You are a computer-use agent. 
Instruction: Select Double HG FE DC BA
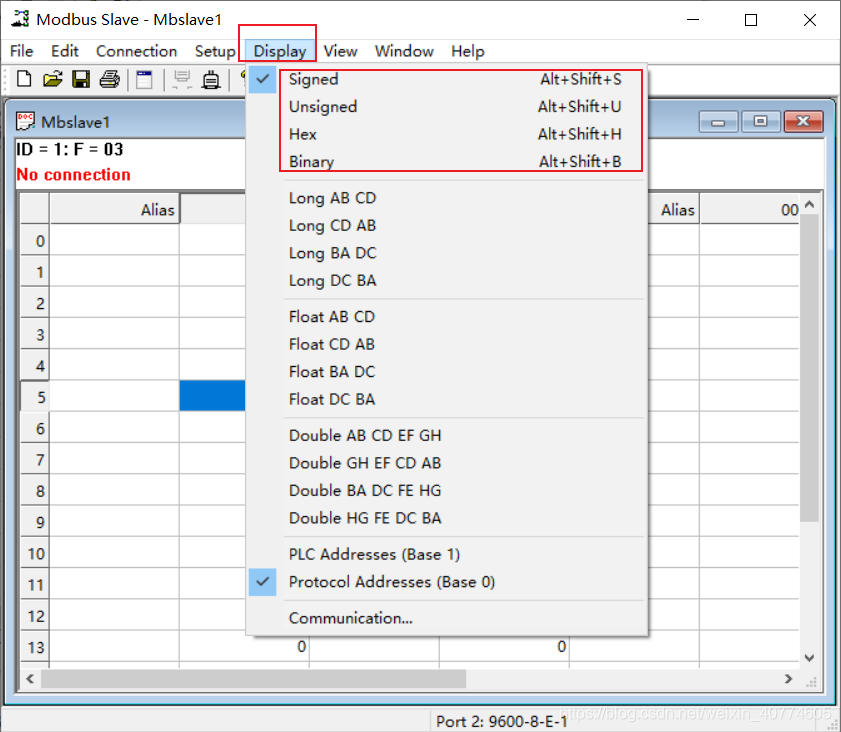tap(447, 518)
